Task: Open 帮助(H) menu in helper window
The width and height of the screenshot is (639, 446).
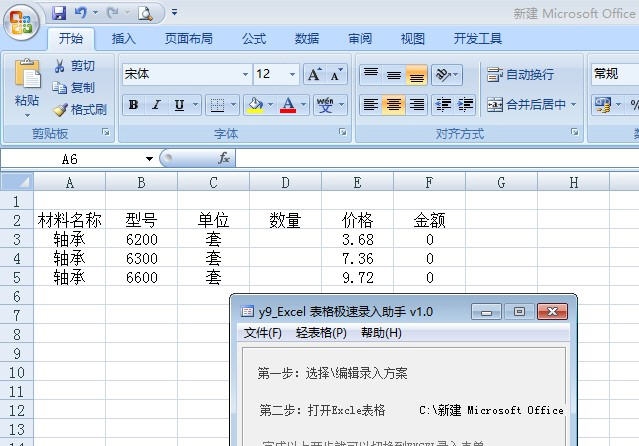Action: (x=381, y=333)
